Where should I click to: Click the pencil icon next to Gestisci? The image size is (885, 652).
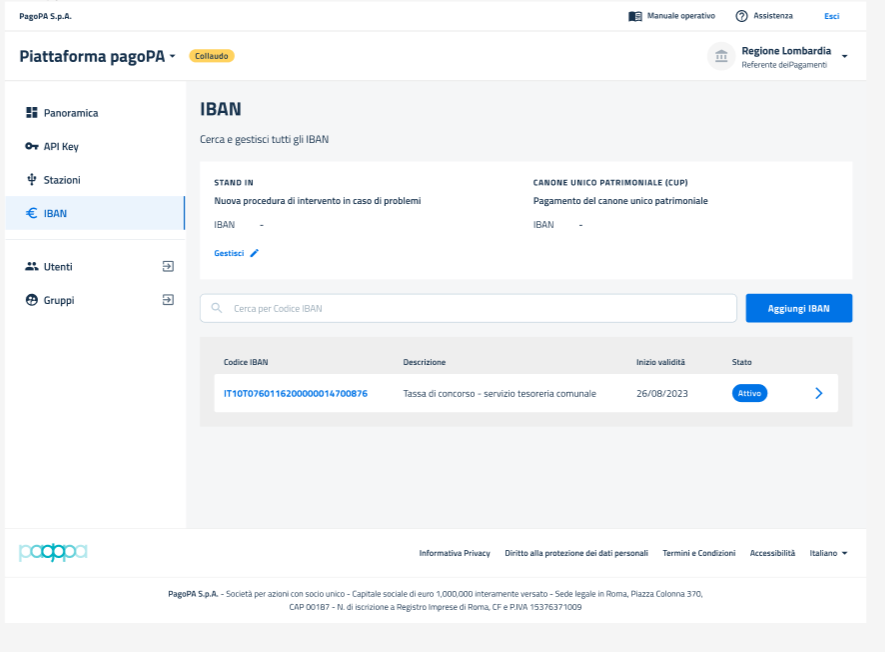click(x=254, y=254)
